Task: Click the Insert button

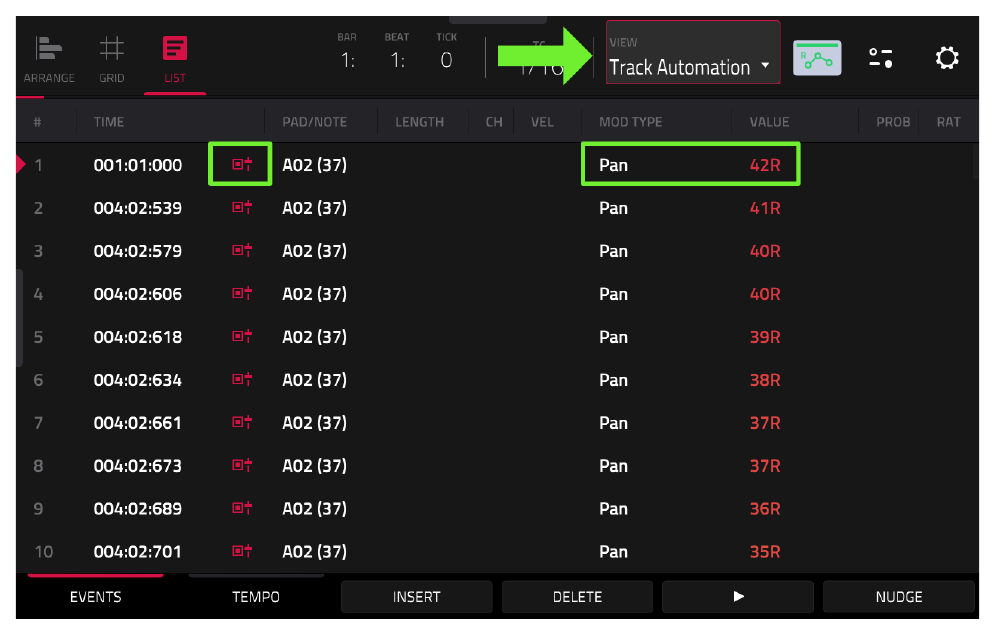Action: [417, 597]
